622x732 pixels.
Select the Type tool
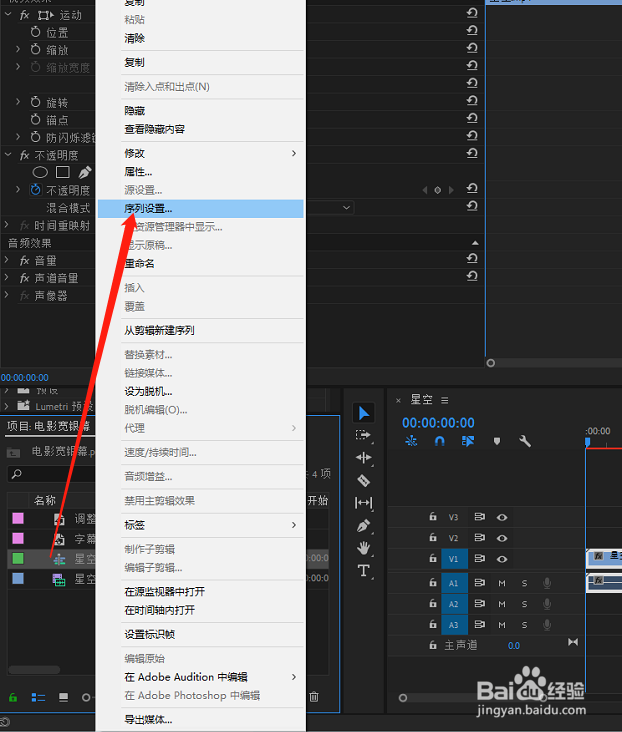click(x=363, y=570)
